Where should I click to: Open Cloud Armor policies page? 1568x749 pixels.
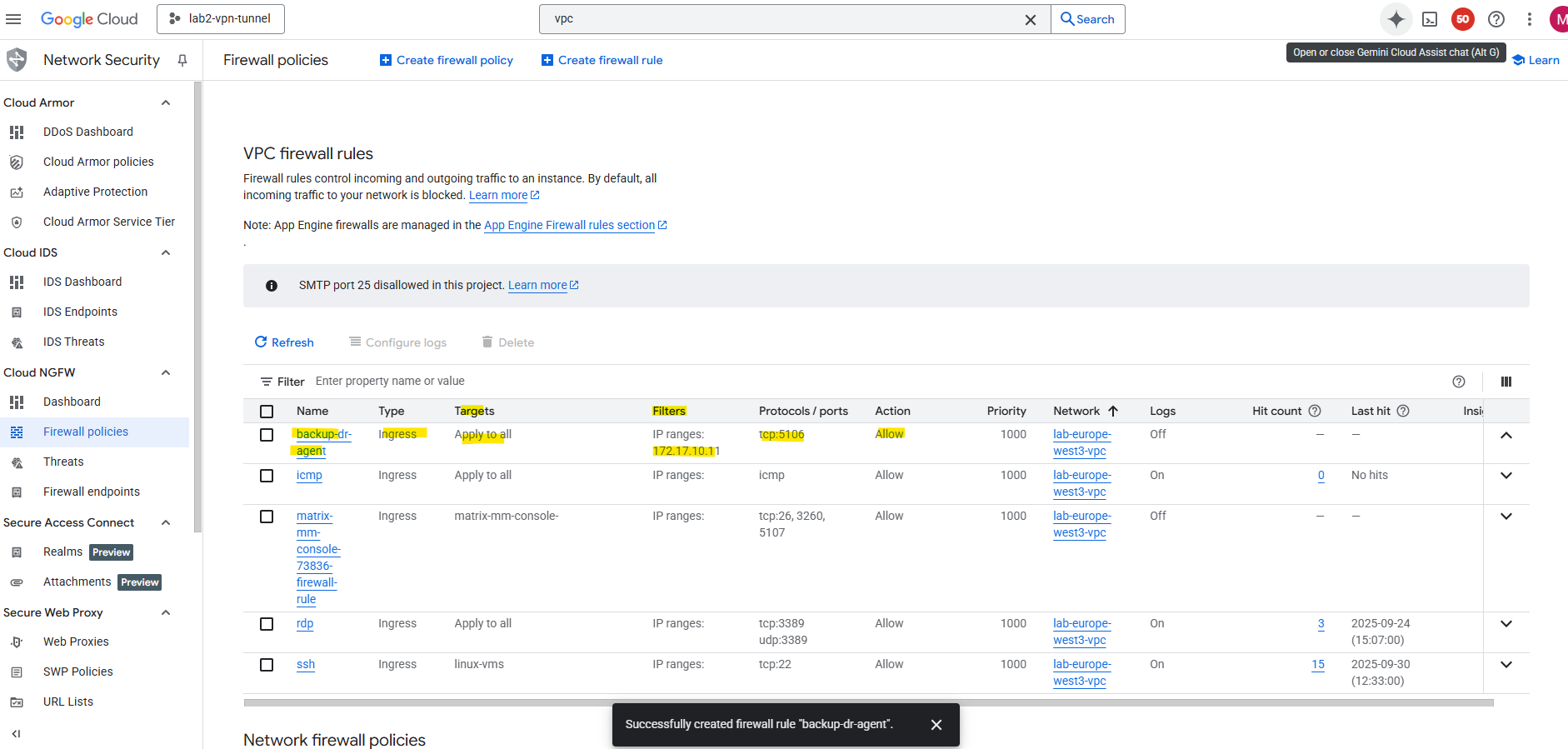tap(98, 162)
